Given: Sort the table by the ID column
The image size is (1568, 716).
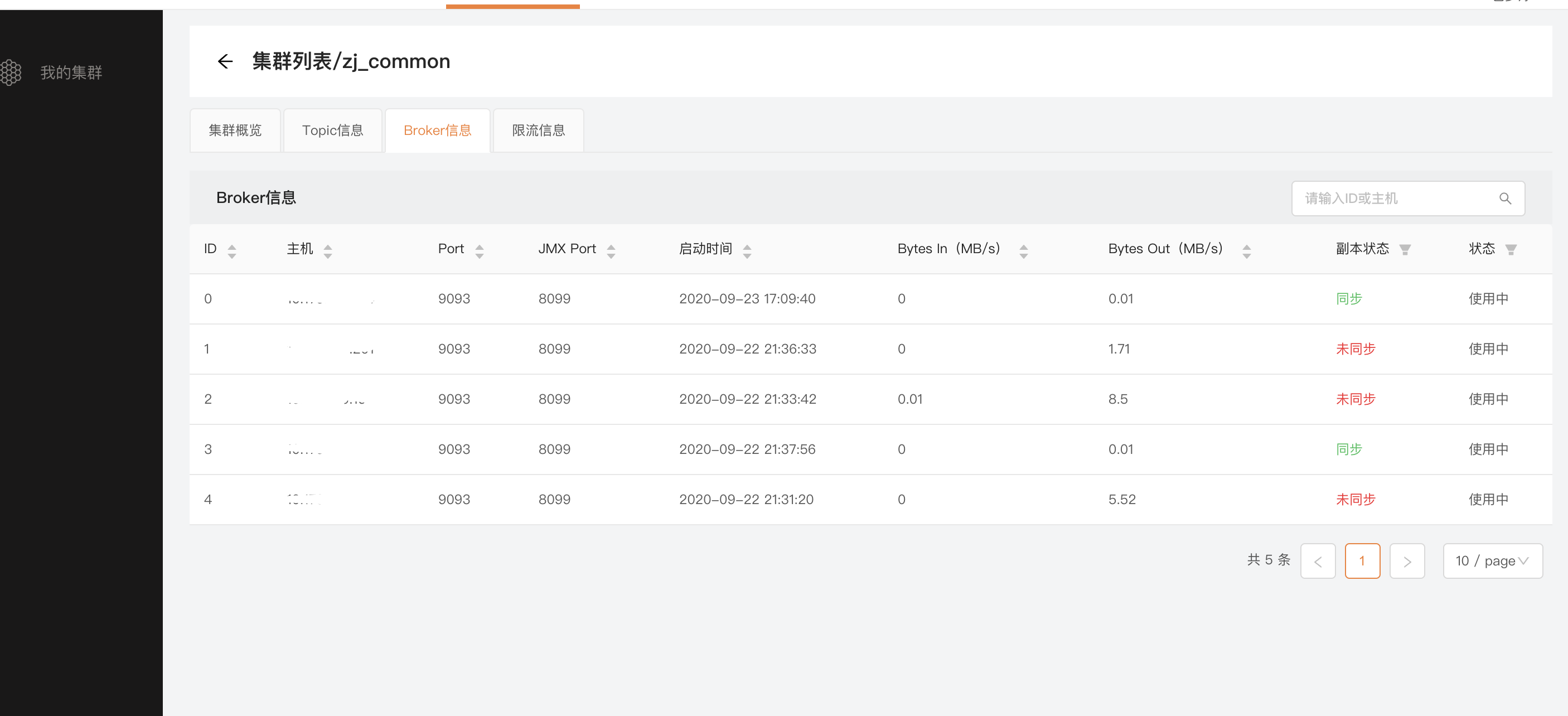Looking at the screenshot, I should pyautogui.click(x=231, y=251).
